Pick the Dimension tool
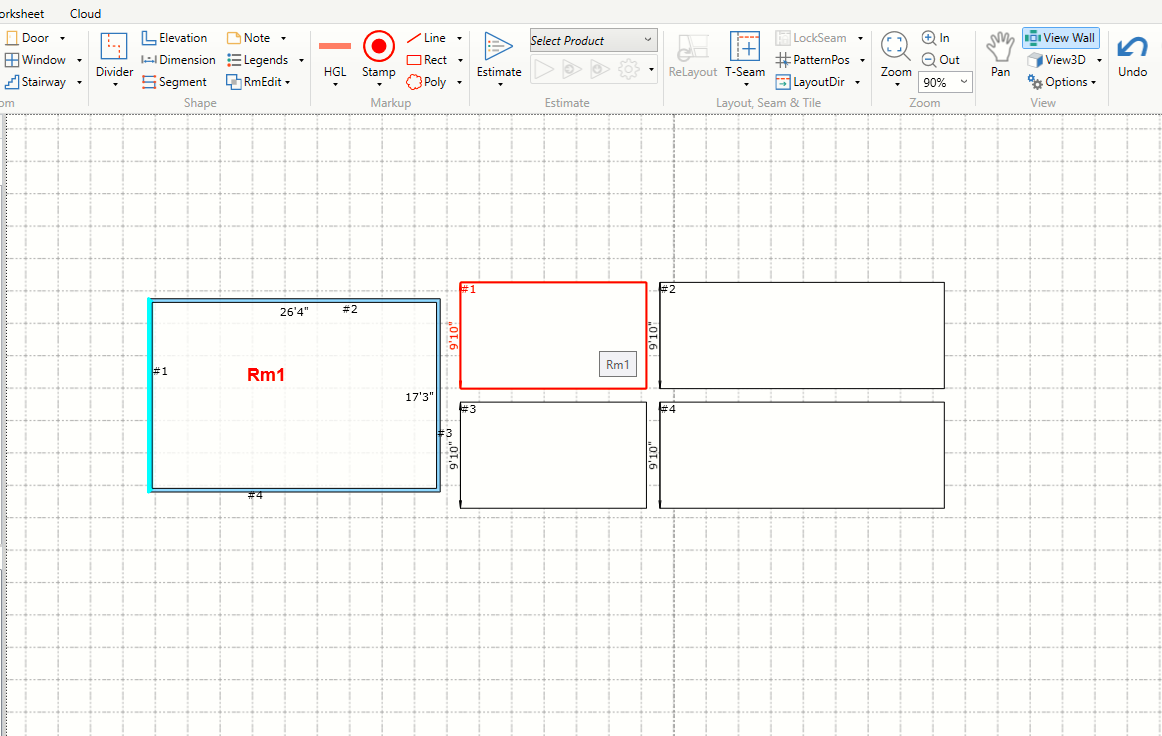 (178, 60)
